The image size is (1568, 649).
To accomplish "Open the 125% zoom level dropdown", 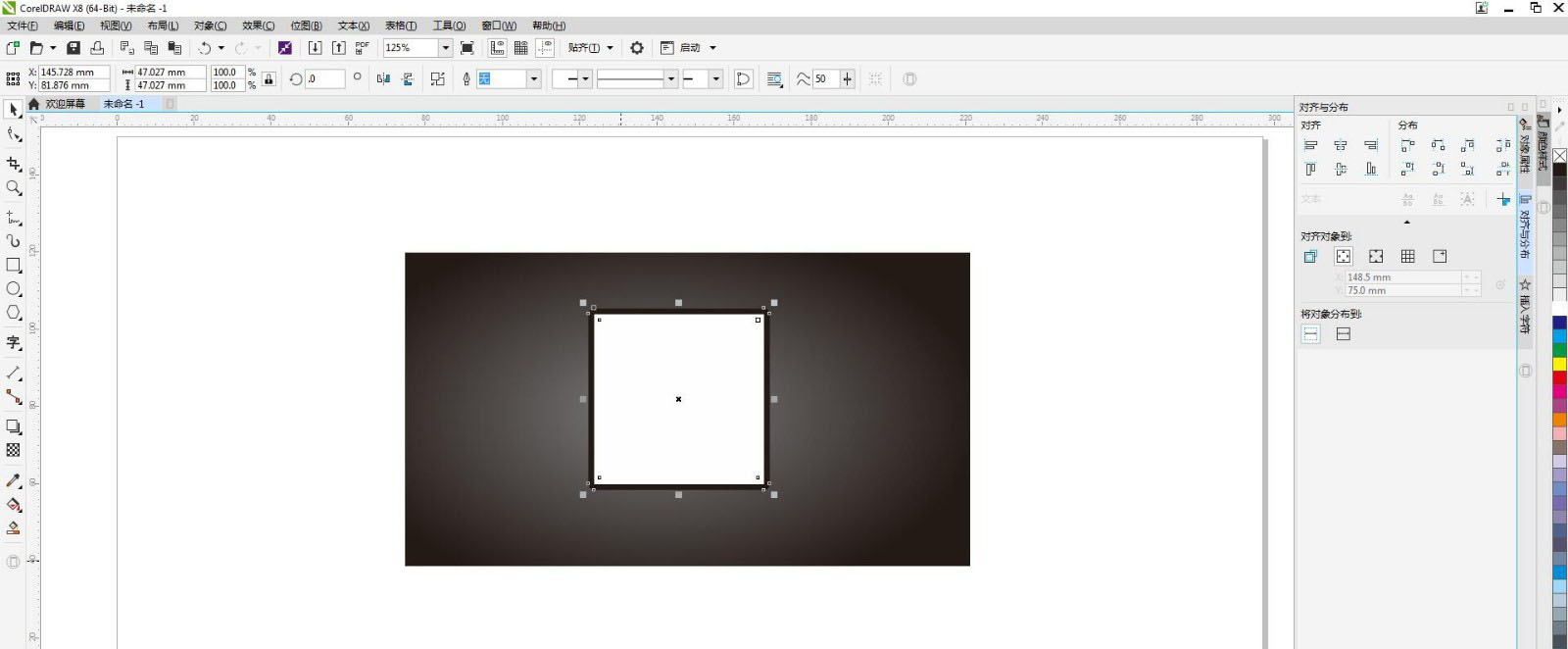I will tap(445, 48).
